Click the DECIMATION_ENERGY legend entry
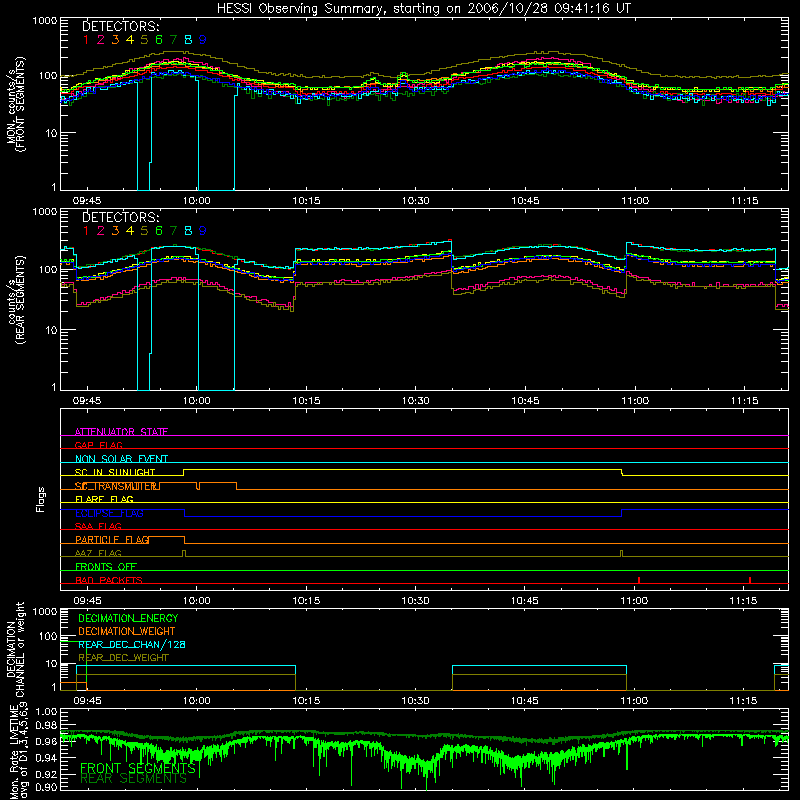This screenshot has width=800, height=800. coord(128,618)
